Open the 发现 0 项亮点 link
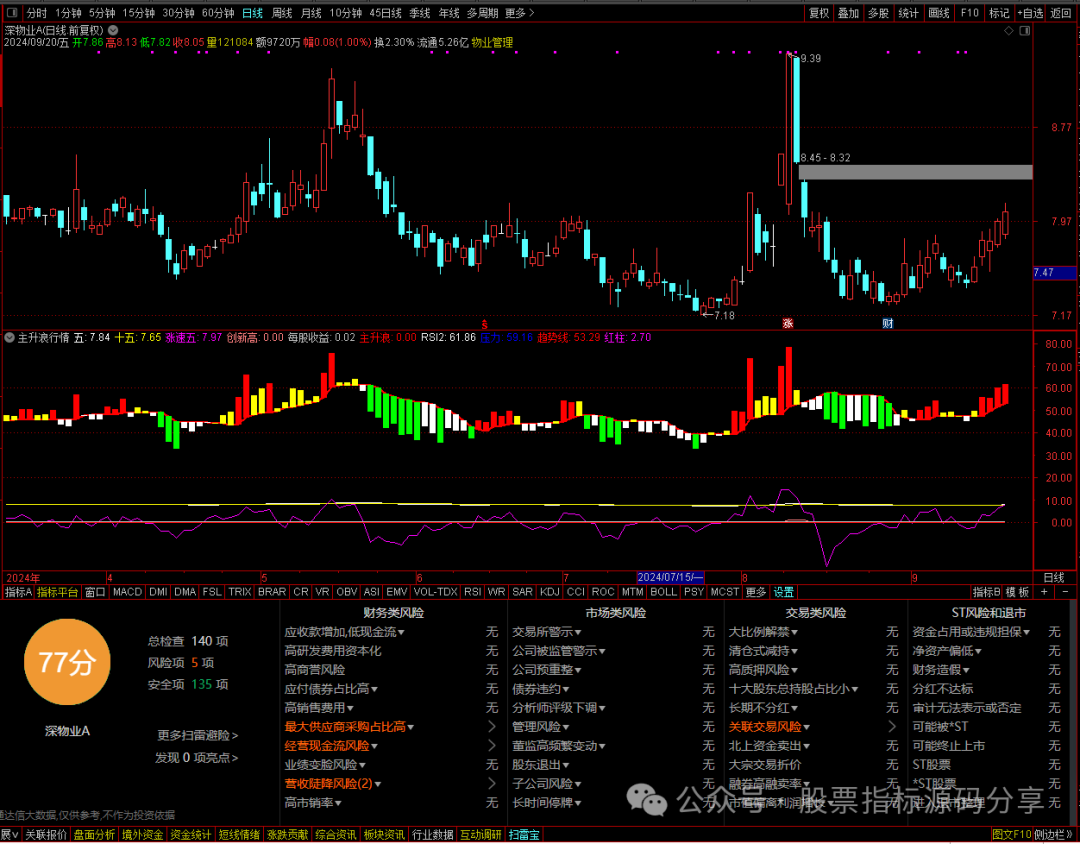Screen dimensions: 1080x844 (197, 758)
